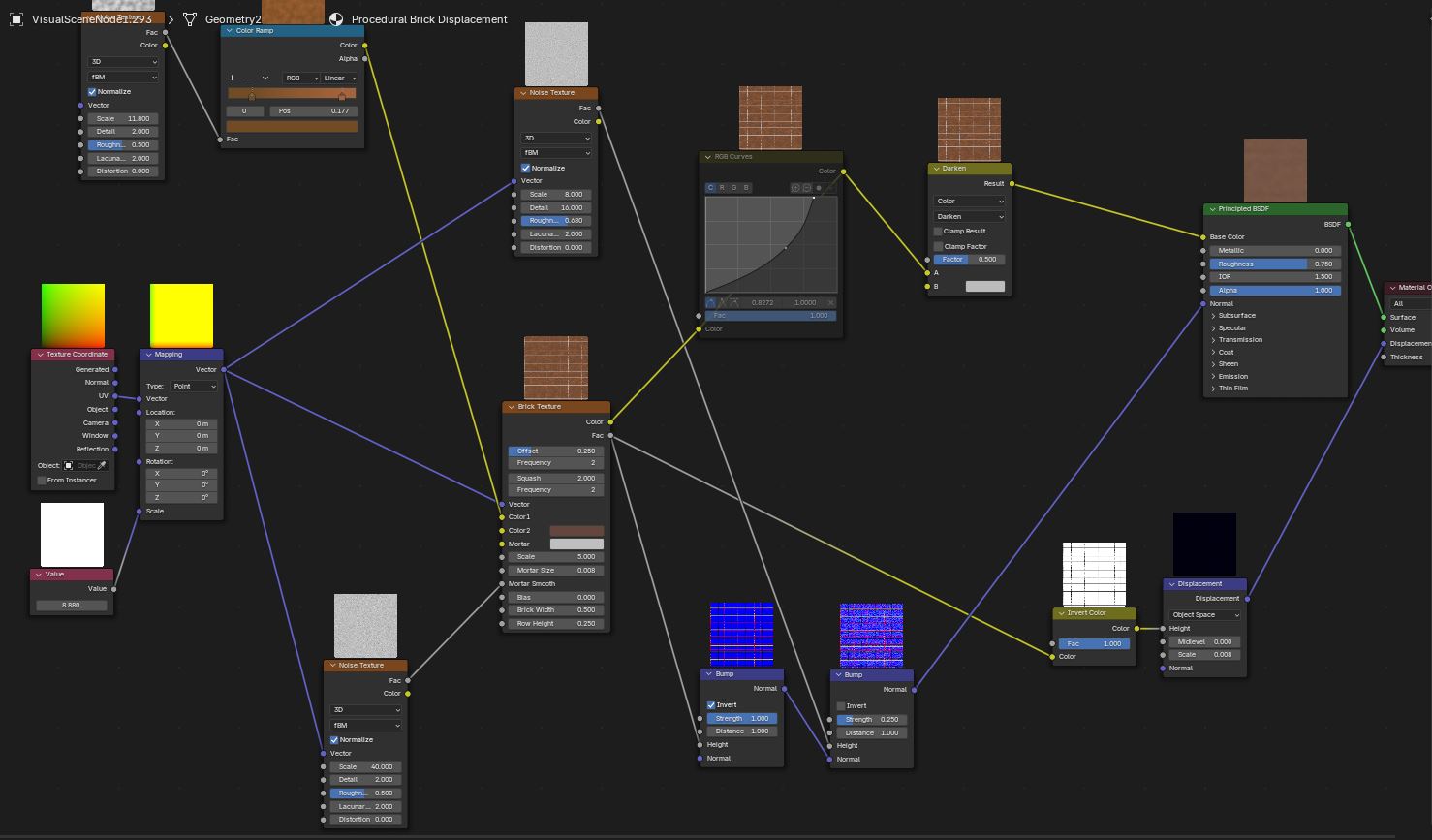Remove color stop with minus in Color Ramp

247,78
